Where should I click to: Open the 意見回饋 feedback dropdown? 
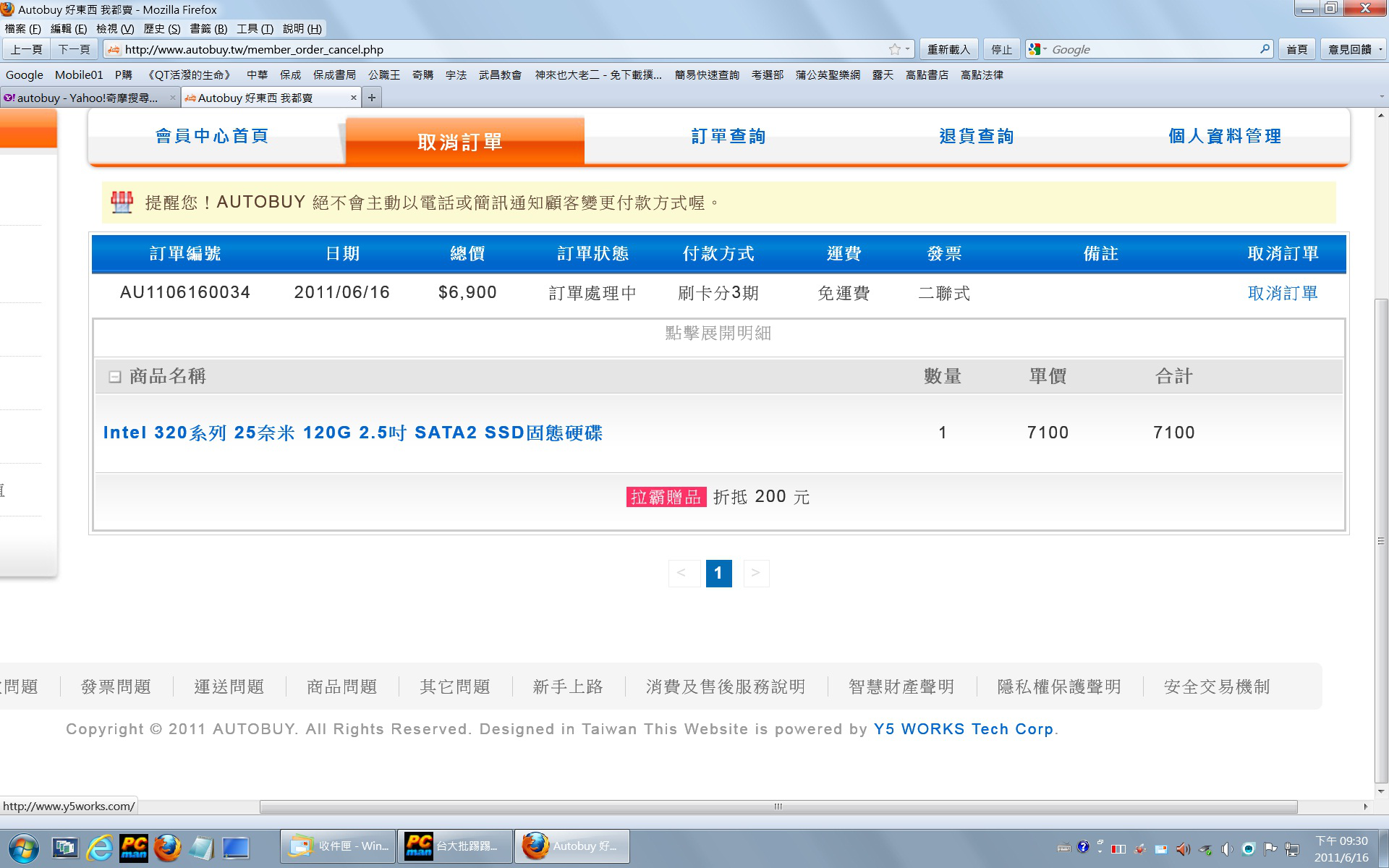pos(1354,49)
